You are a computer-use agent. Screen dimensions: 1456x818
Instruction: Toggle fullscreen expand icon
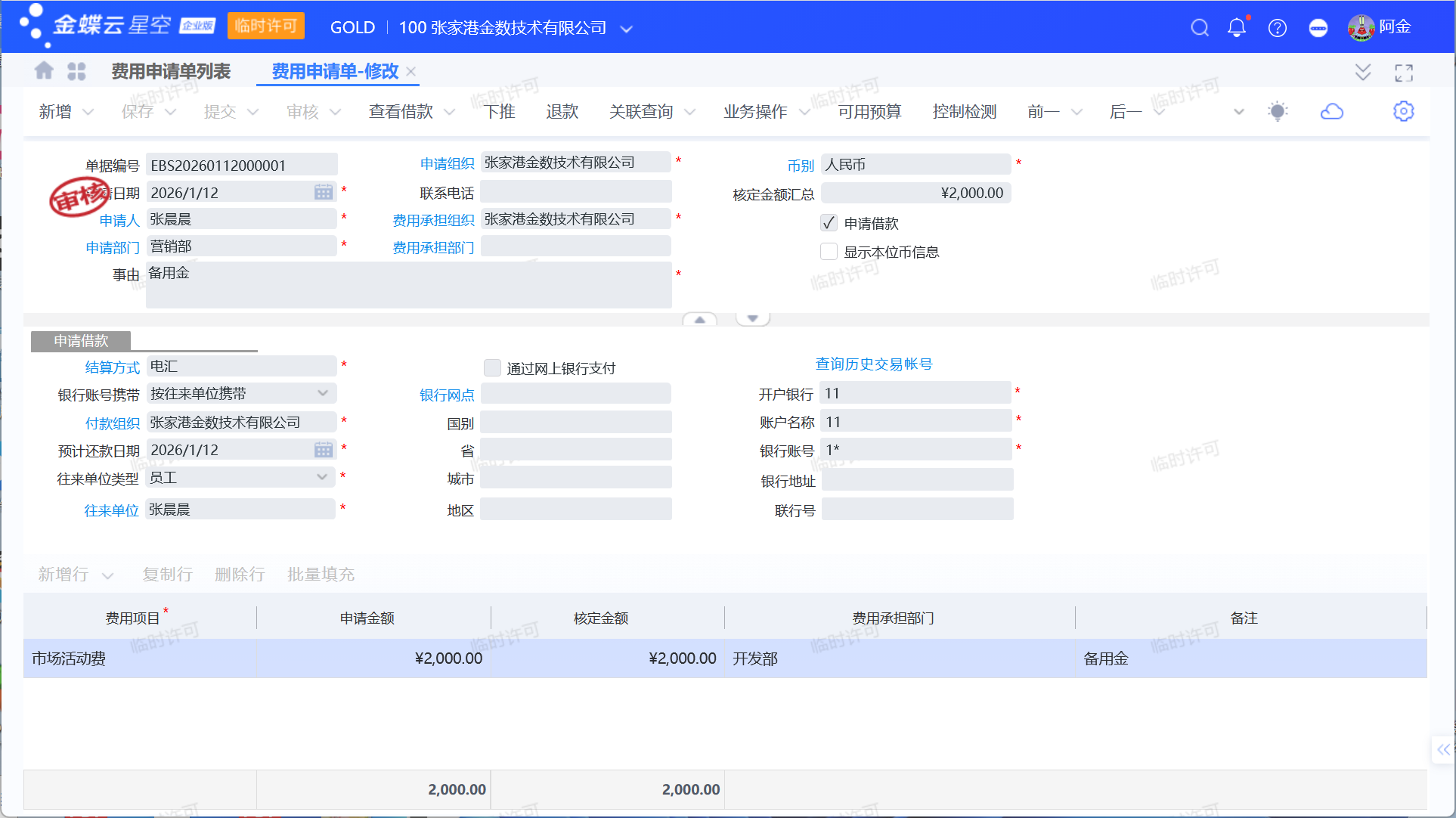tap(1403, 73)
